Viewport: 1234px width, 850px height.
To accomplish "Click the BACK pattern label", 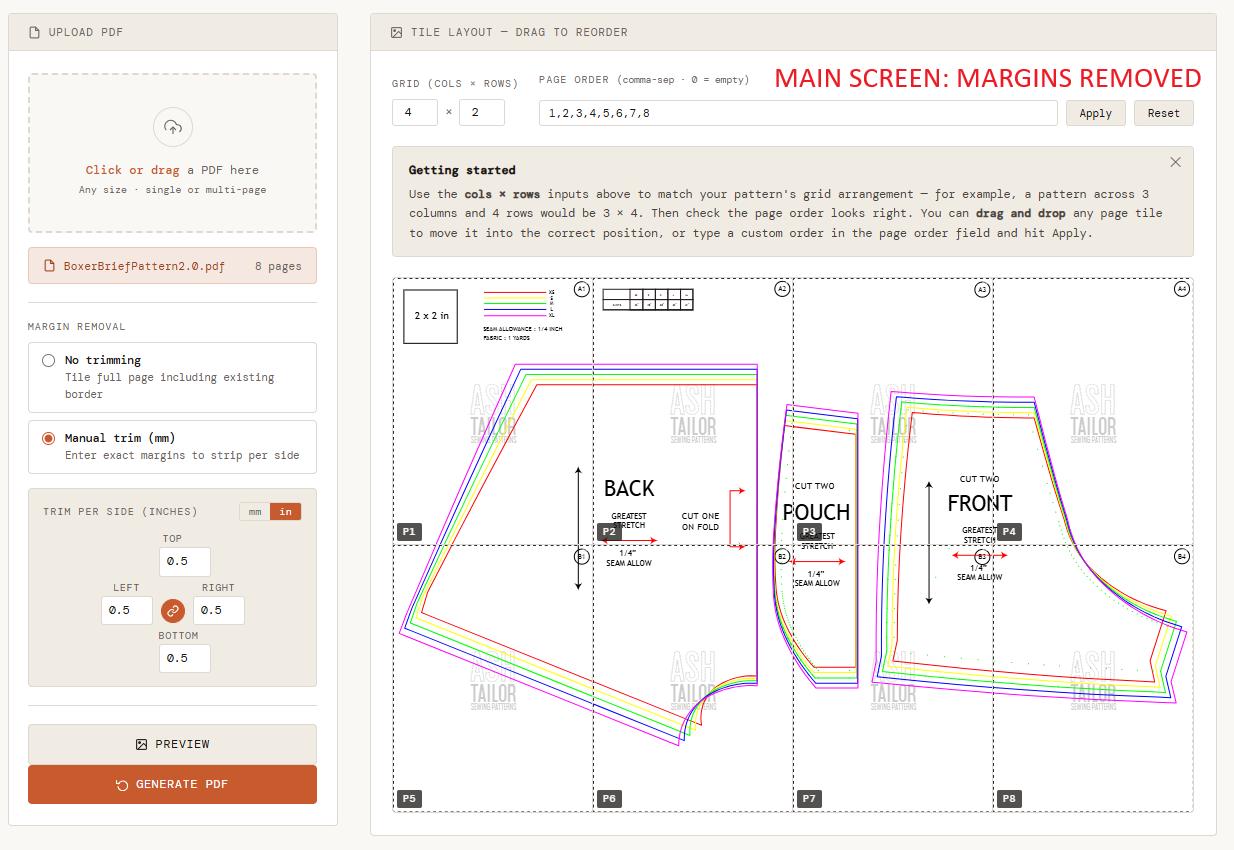I will click(629, 488).
